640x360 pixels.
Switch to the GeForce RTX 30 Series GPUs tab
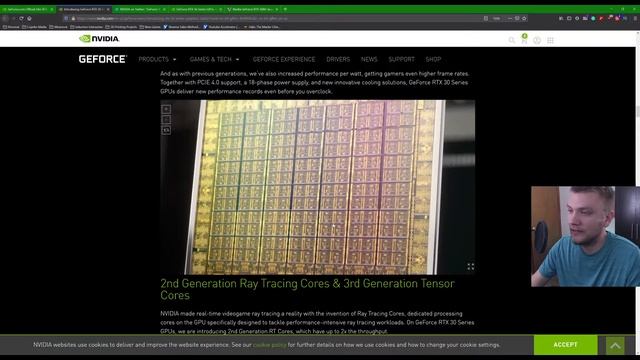tap(196, 9)
